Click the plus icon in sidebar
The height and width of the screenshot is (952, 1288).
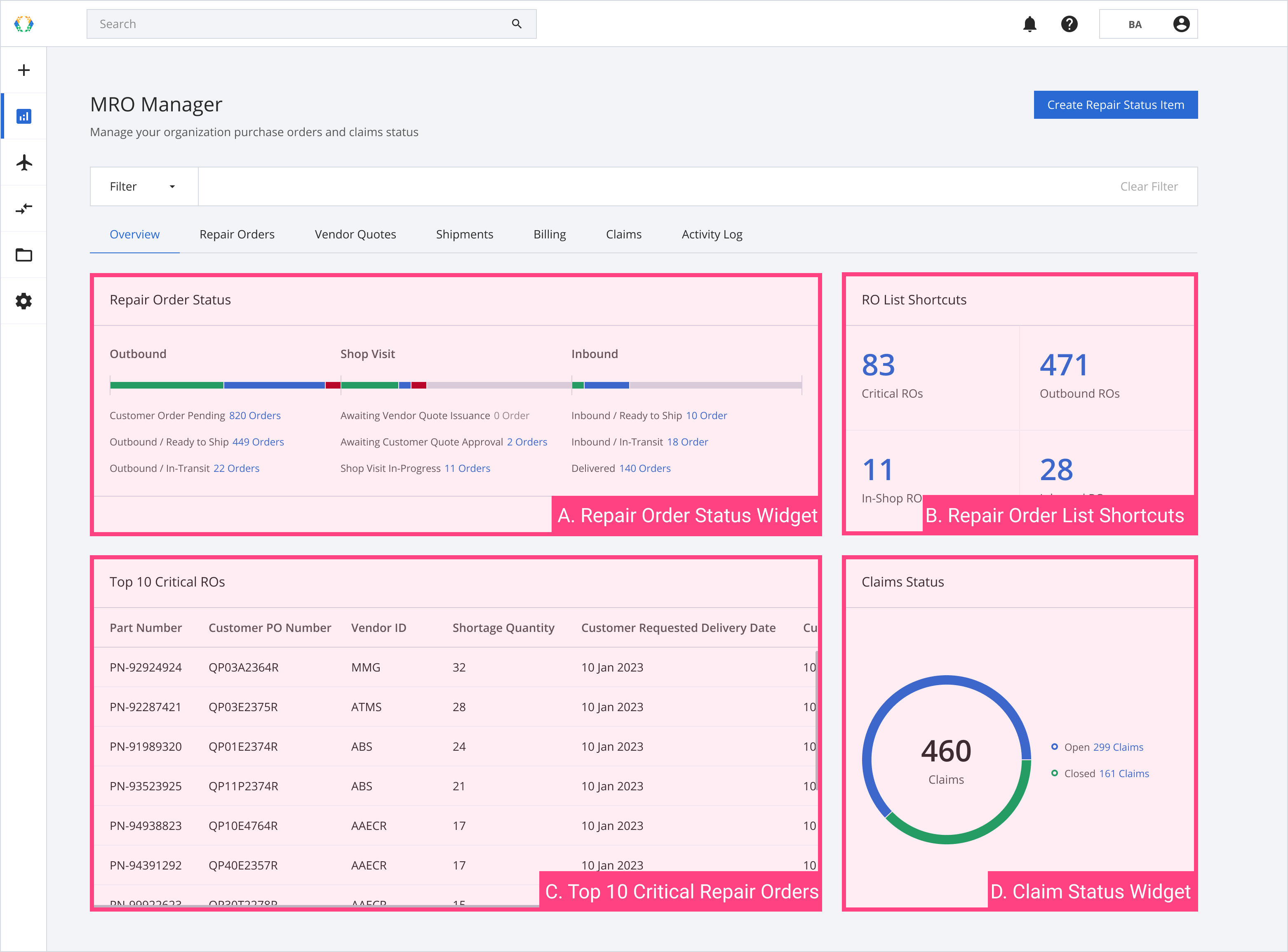click(x=24, y=70)
